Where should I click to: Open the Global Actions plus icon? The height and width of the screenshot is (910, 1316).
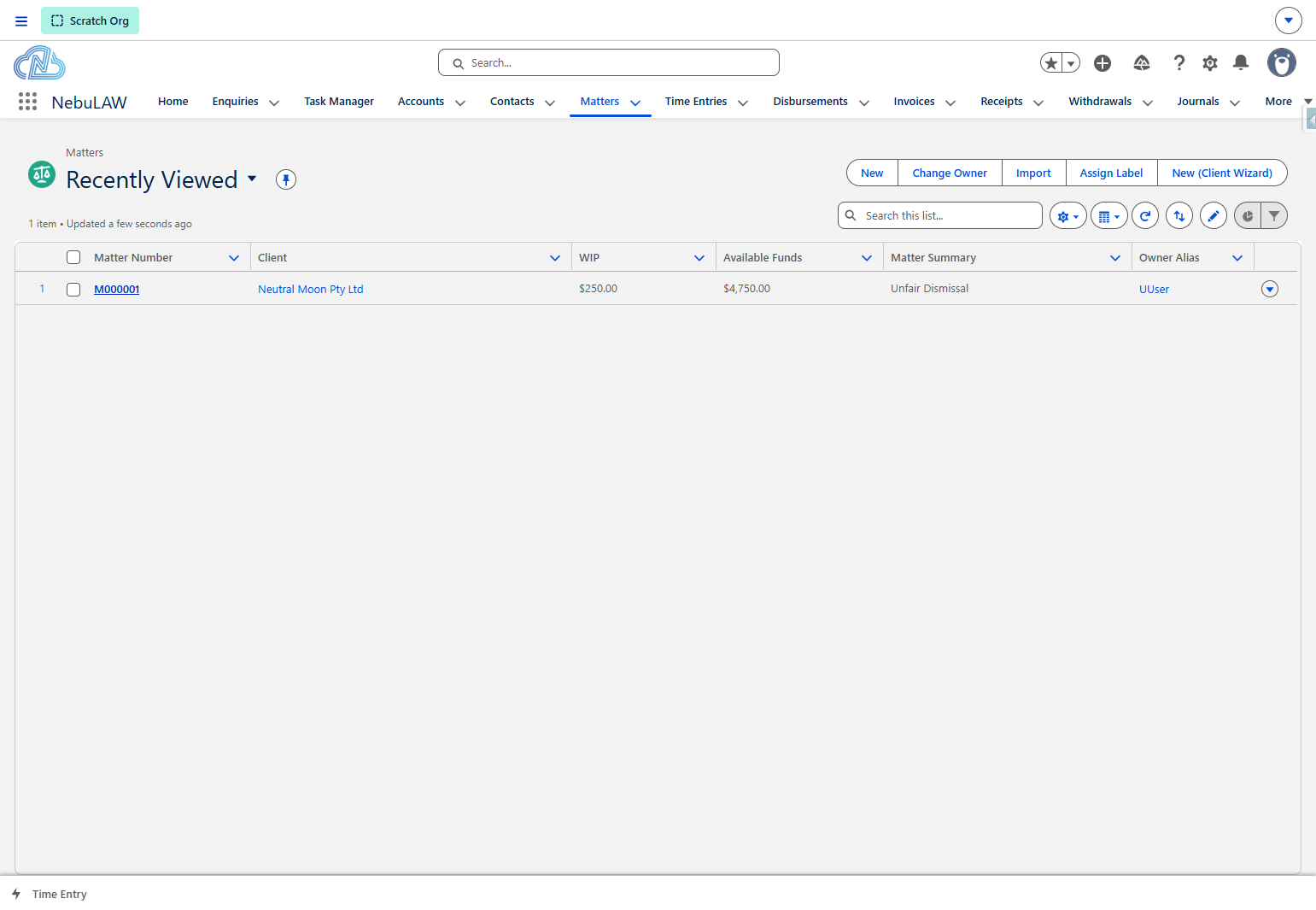(x=1103, y=62)
